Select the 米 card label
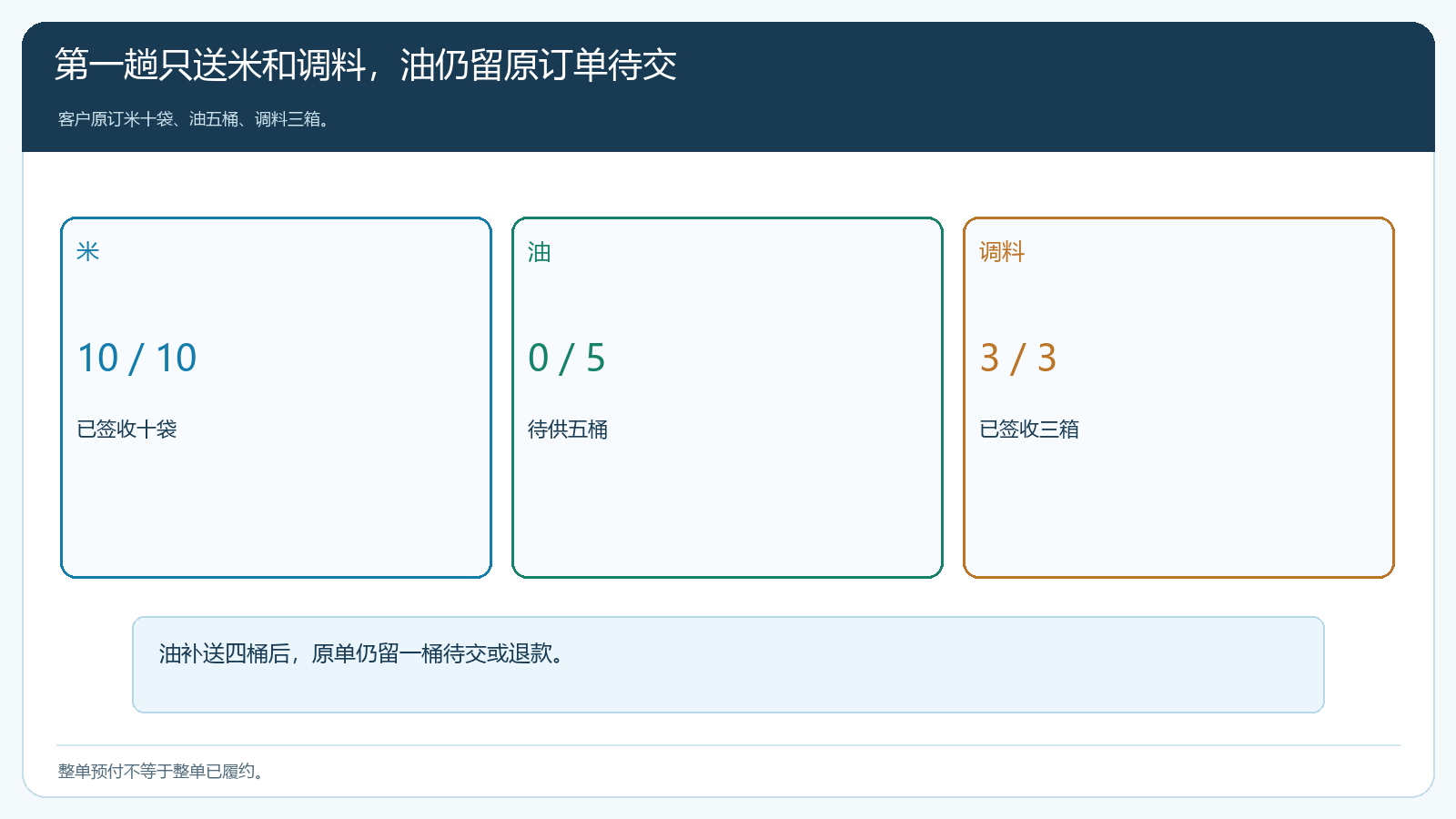Image resolution: width=1456 pixels, height=819 pixels. tap(88, 252)
